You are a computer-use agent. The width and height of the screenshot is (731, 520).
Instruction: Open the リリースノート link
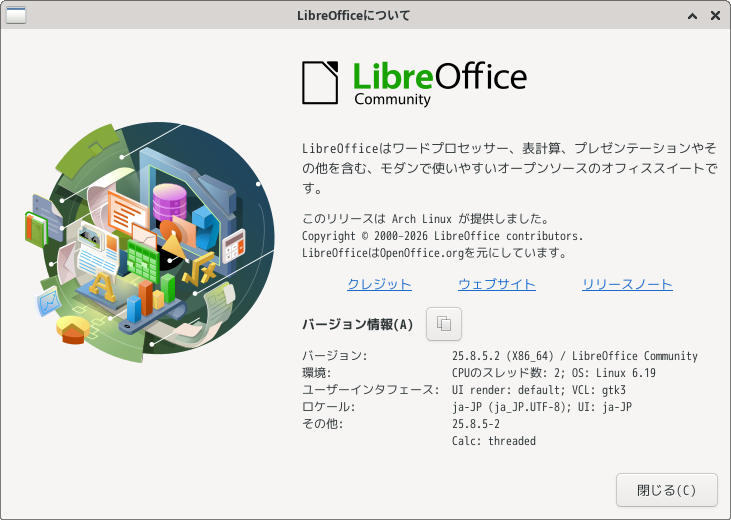627,284
